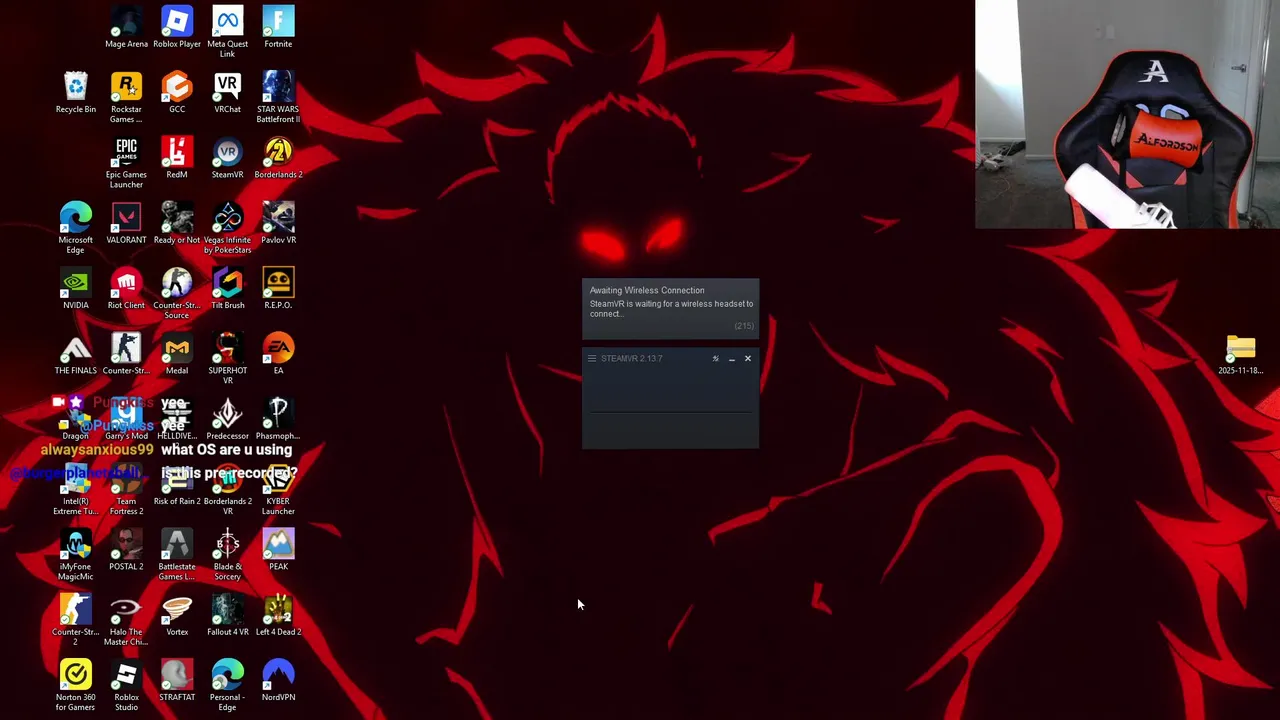Select the NVIDIA desktop icon
Screen dimensions: 1280x720
coord(76,289)
